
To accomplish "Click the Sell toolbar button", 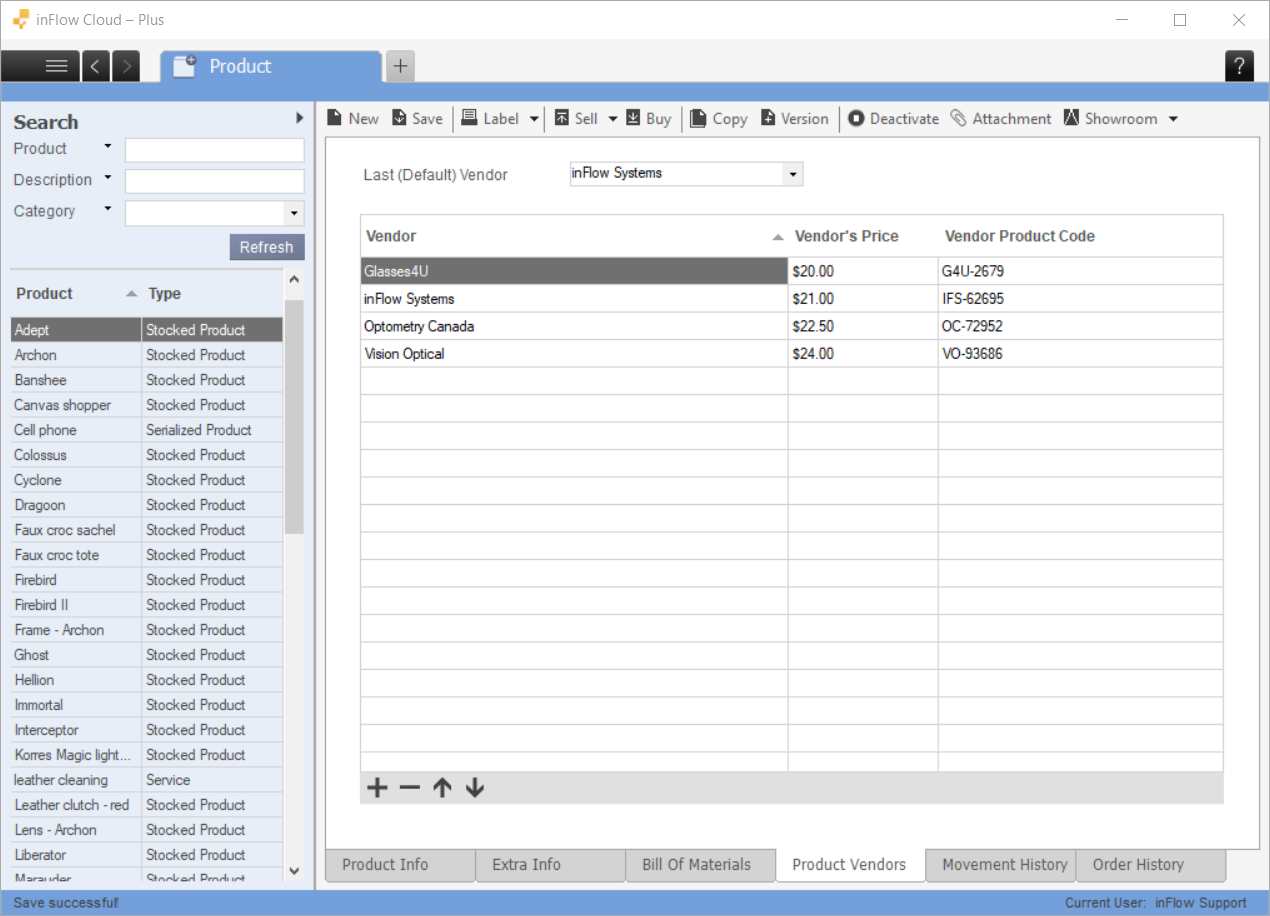I will pos(576,118).
